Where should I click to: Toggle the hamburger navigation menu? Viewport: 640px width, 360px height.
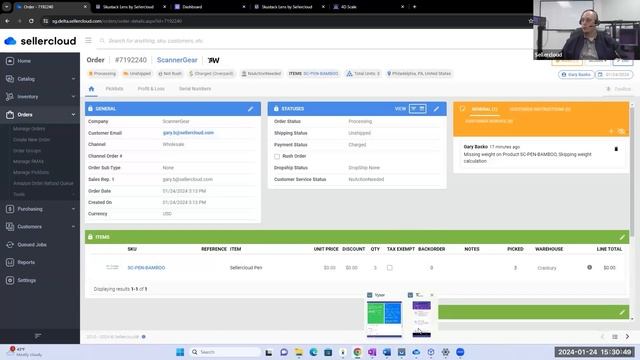(x=88, y=40)
